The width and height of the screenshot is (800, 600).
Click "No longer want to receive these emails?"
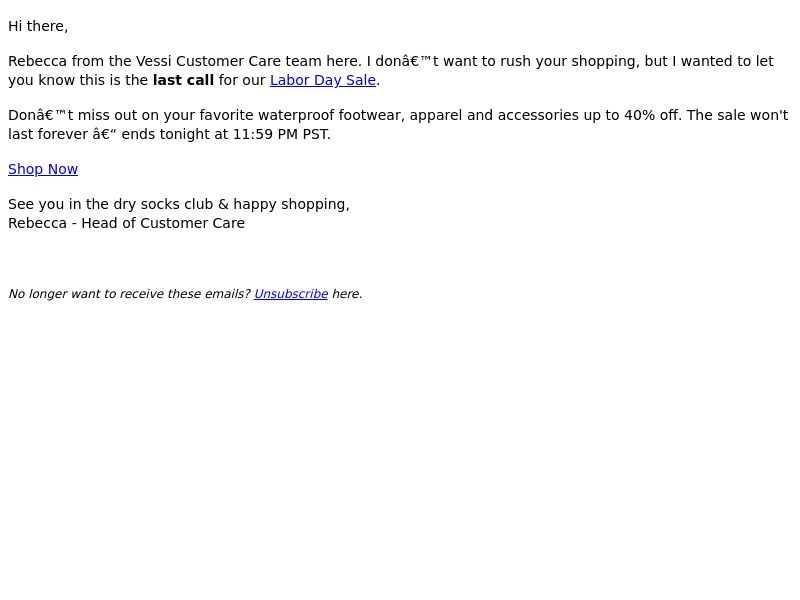point(129,294)
